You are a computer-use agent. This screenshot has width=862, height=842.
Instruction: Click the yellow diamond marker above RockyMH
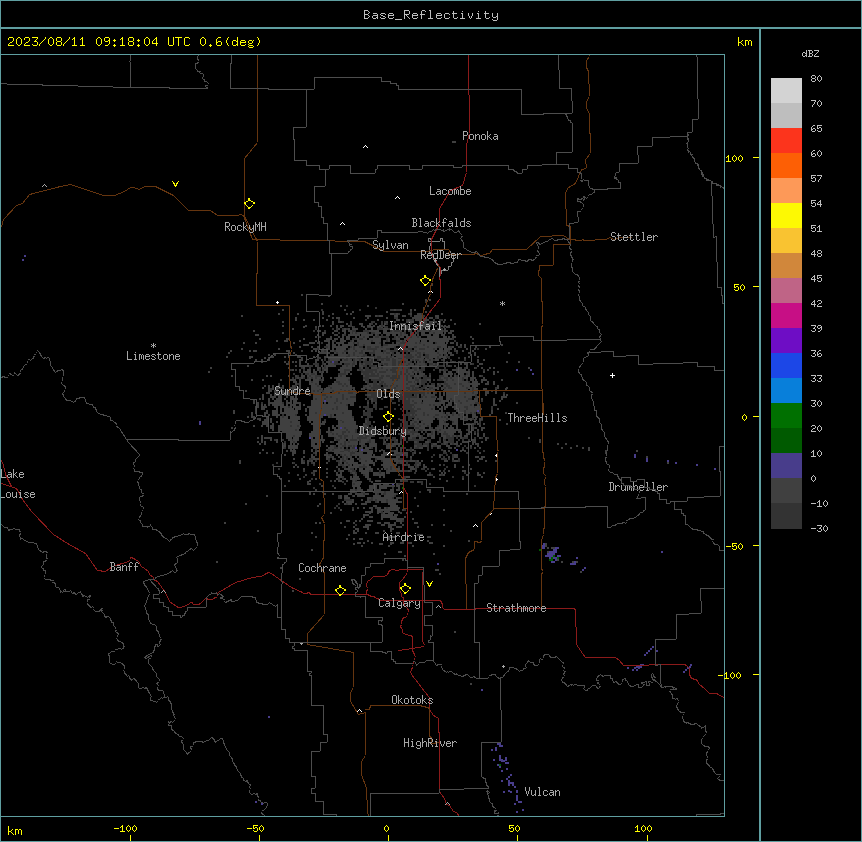[x=249, y=203]
